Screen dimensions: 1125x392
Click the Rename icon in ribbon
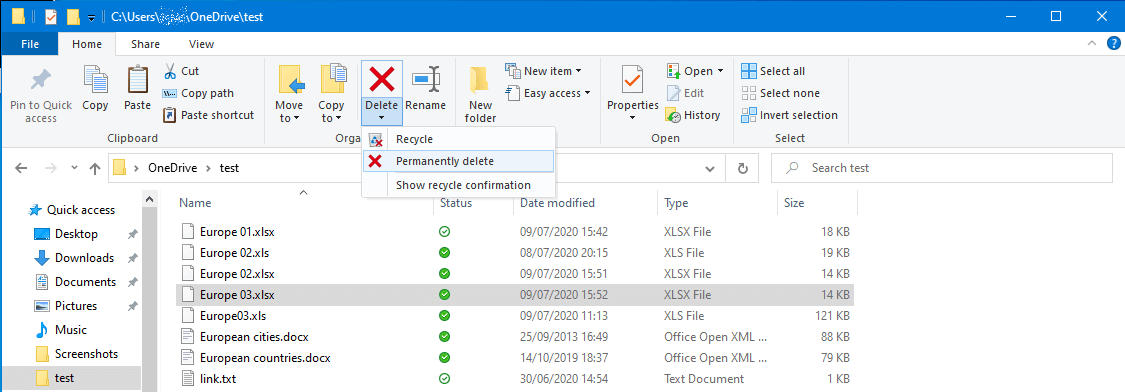click(x=425, y=80)
